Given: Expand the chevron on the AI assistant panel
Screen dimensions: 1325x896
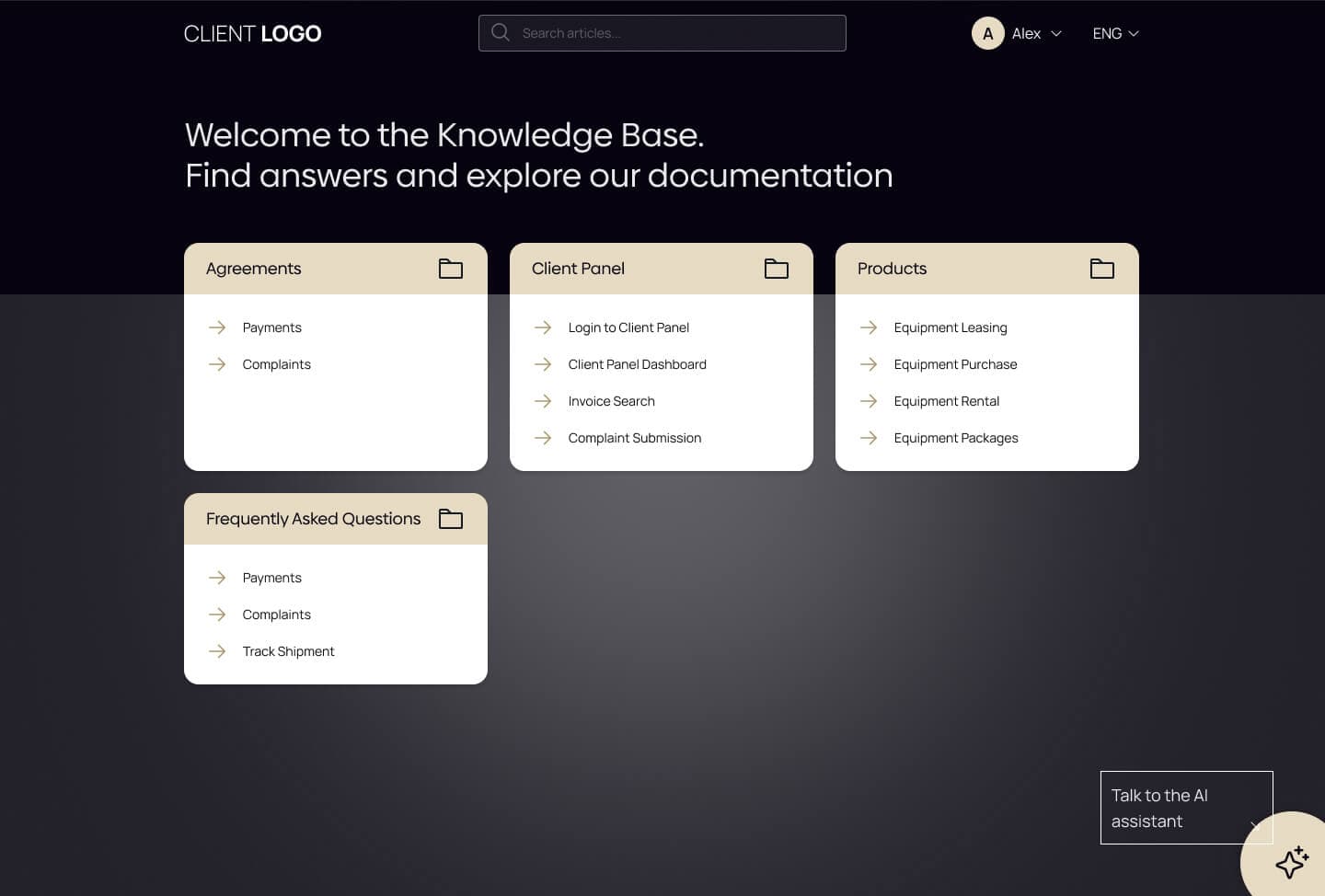Looking at the screenshot, I should 1253,821.
